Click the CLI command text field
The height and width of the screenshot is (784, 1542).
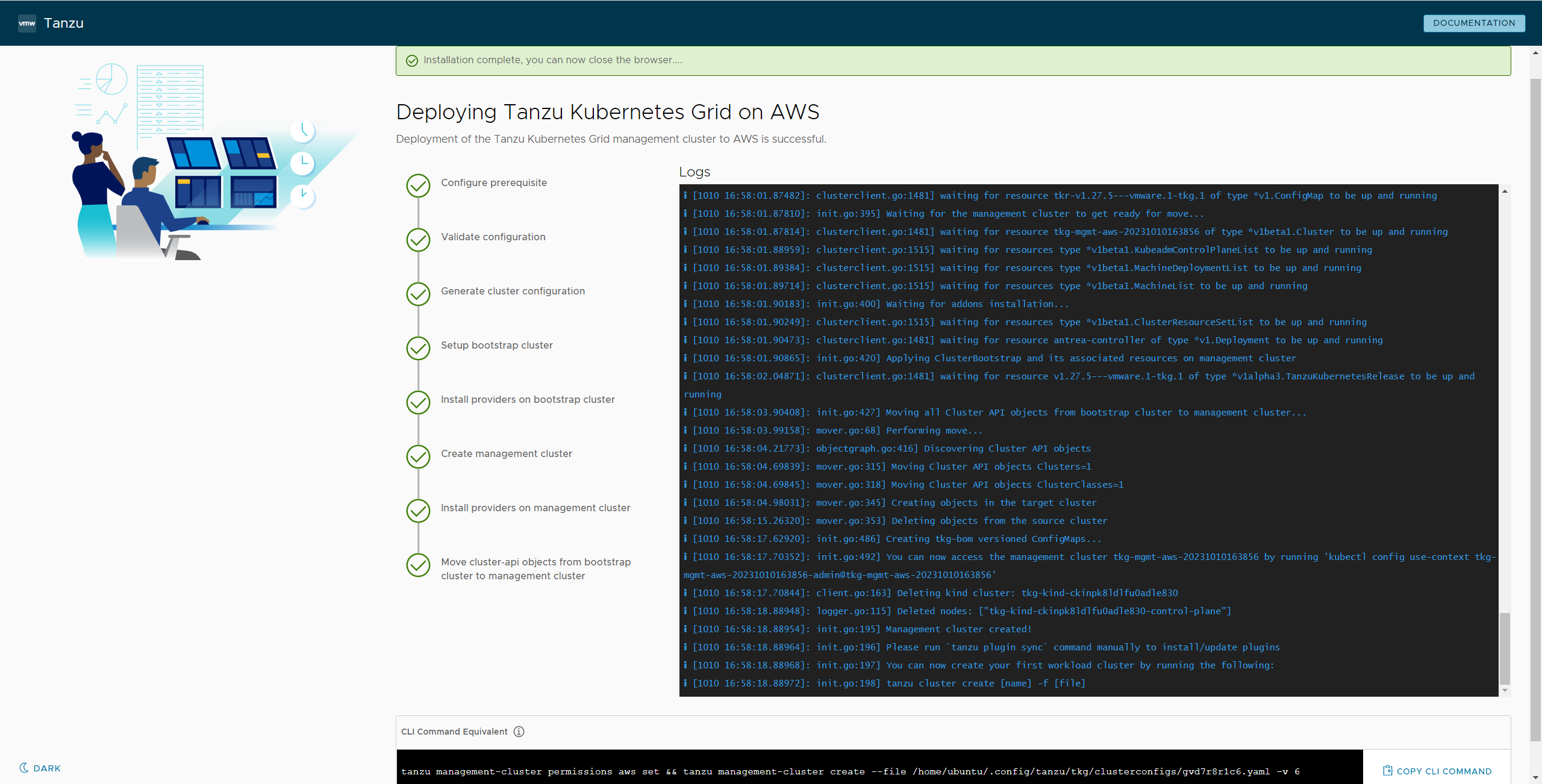878,771
